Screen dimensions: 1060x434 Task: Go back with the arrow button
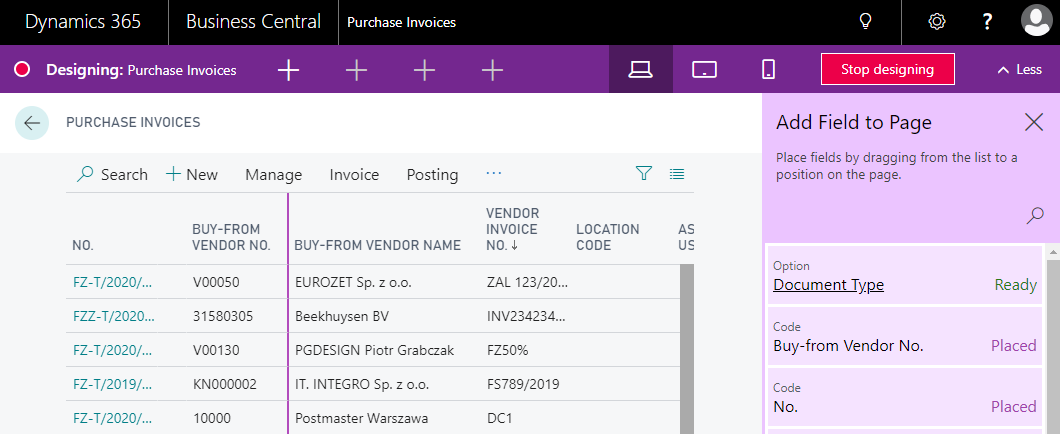[x=32, y=123]
